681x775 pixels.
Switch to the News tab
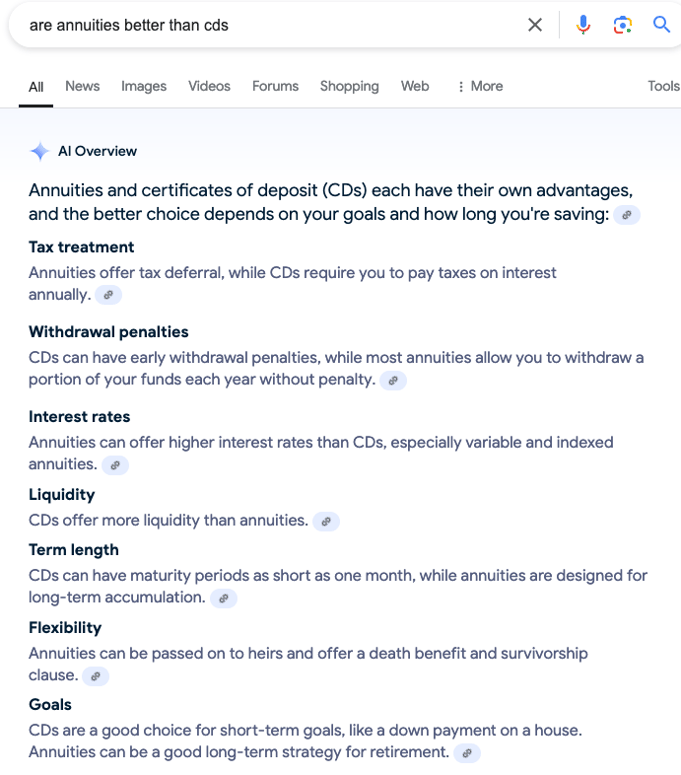click(83, 86)
